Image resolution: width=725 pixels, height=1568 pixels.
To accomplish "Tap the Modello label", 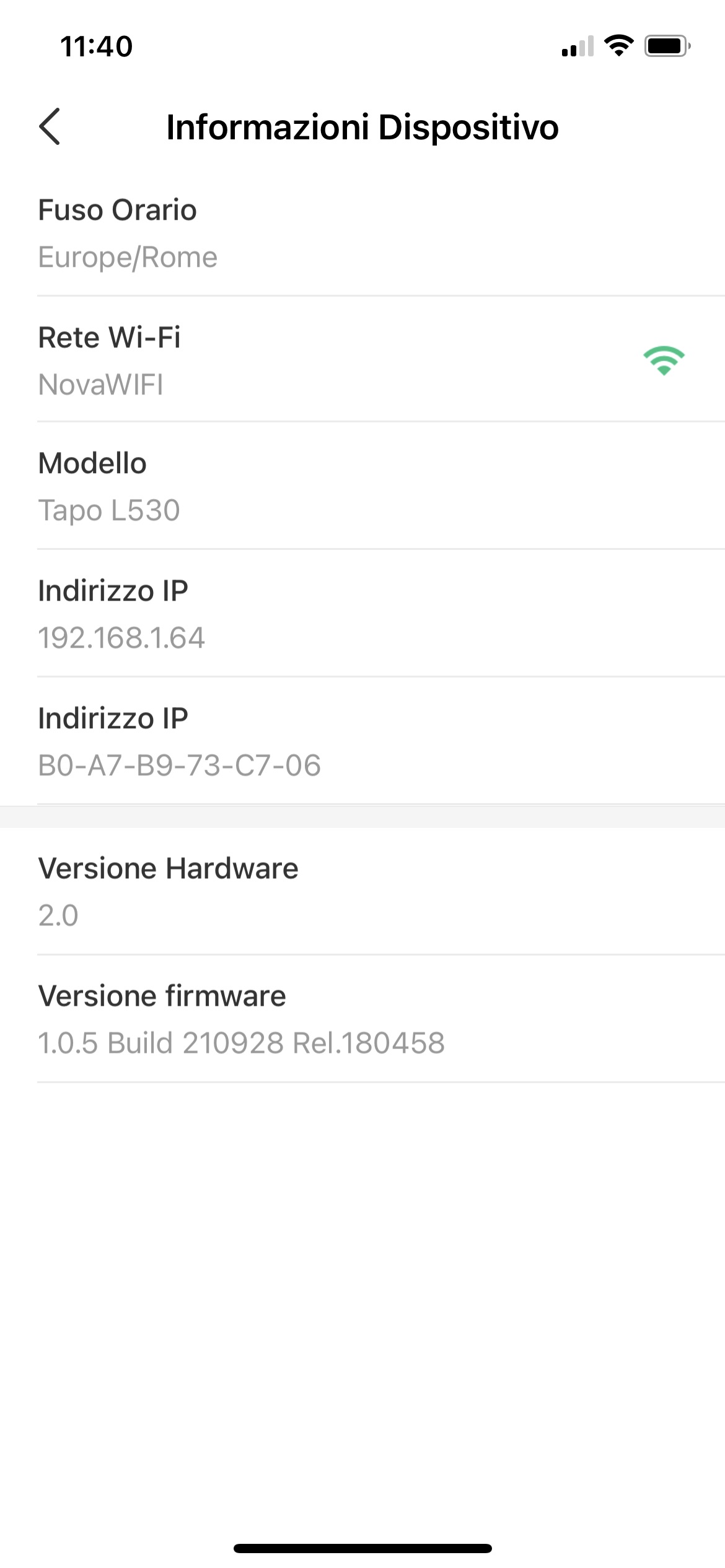I will pos(92,463).
